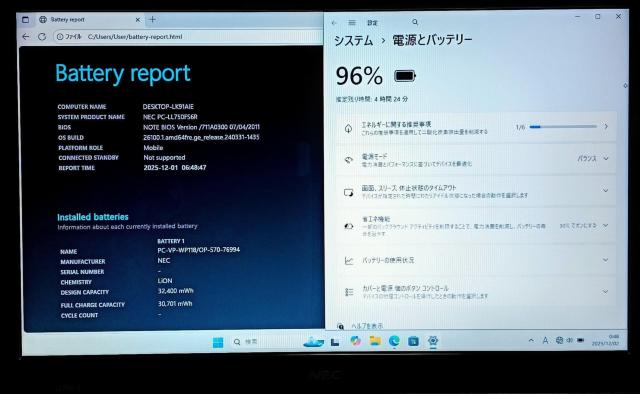
Task: Open the taskbar clock and date
Action: [606, 340]
